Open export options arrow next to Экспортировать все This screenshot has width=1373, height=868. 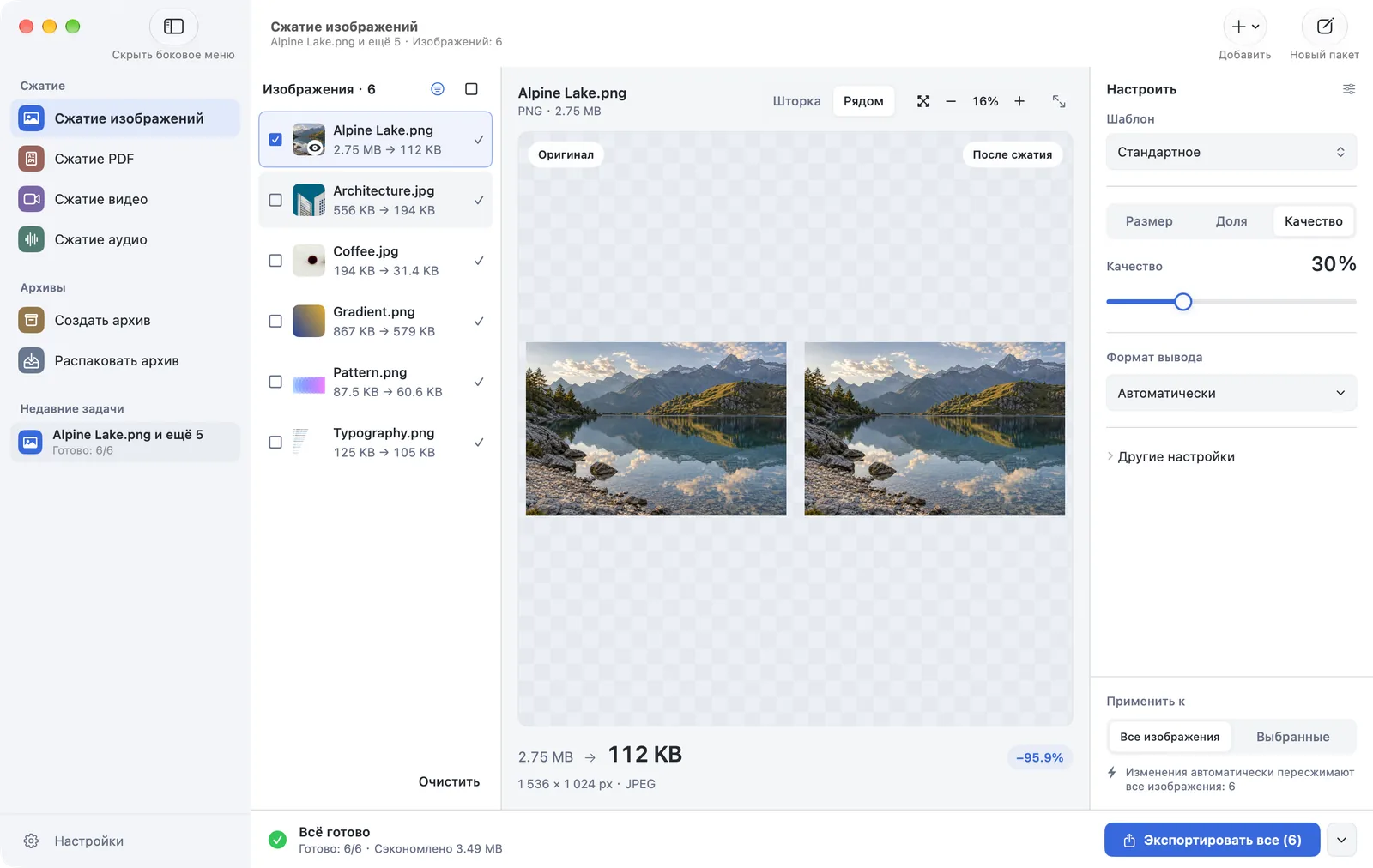pos(1341,840)
